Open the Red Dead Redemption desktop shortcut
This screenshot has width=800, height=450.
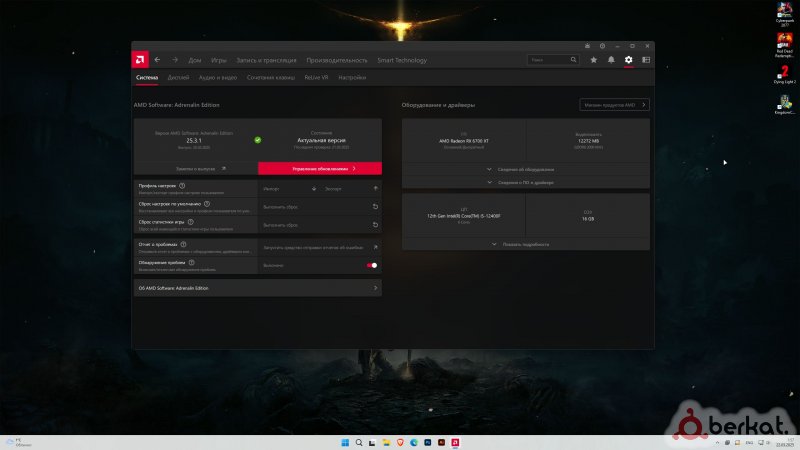pos(785,45)
